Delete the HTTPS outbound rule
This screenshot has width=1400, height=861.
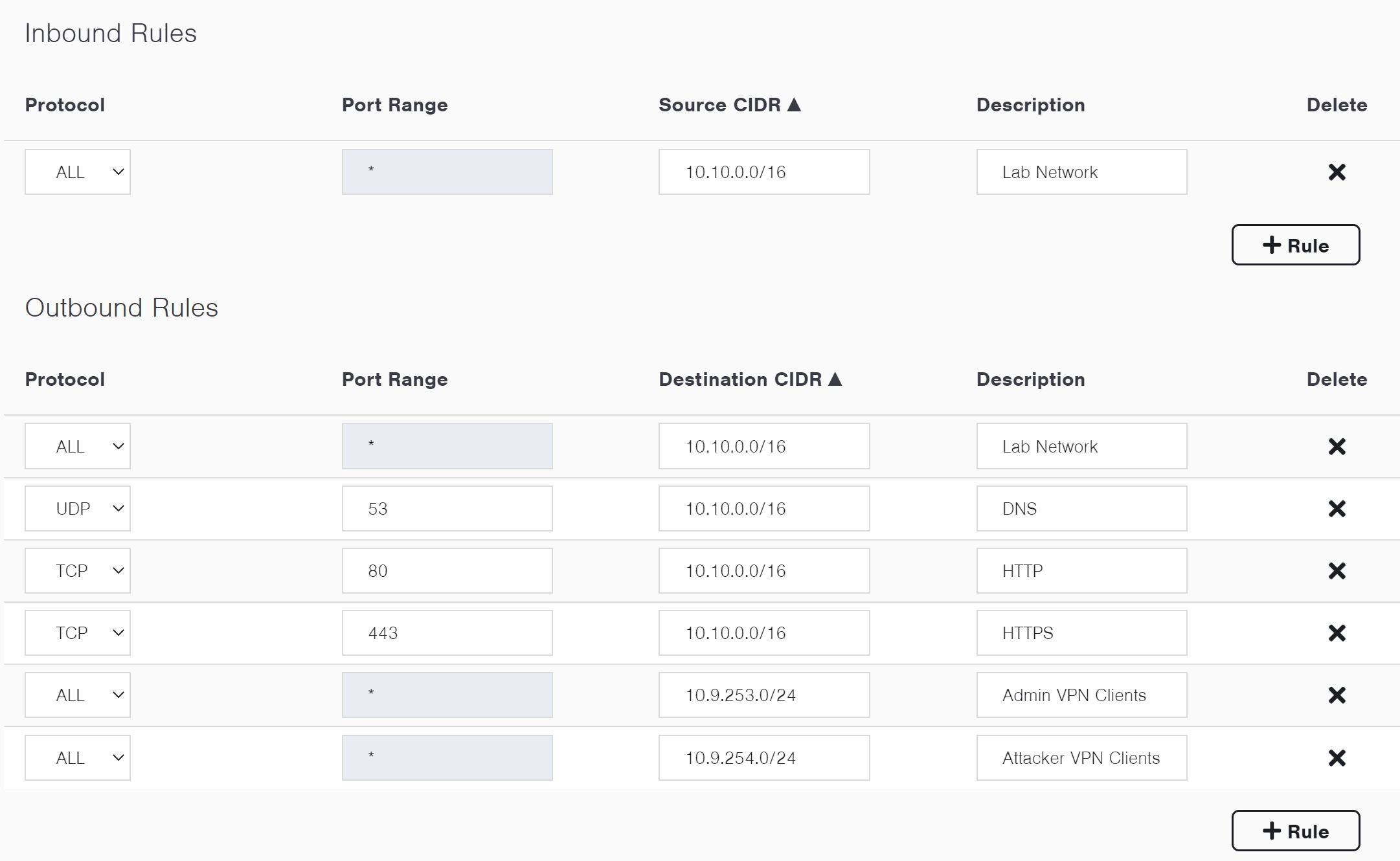pos(1337,633)
